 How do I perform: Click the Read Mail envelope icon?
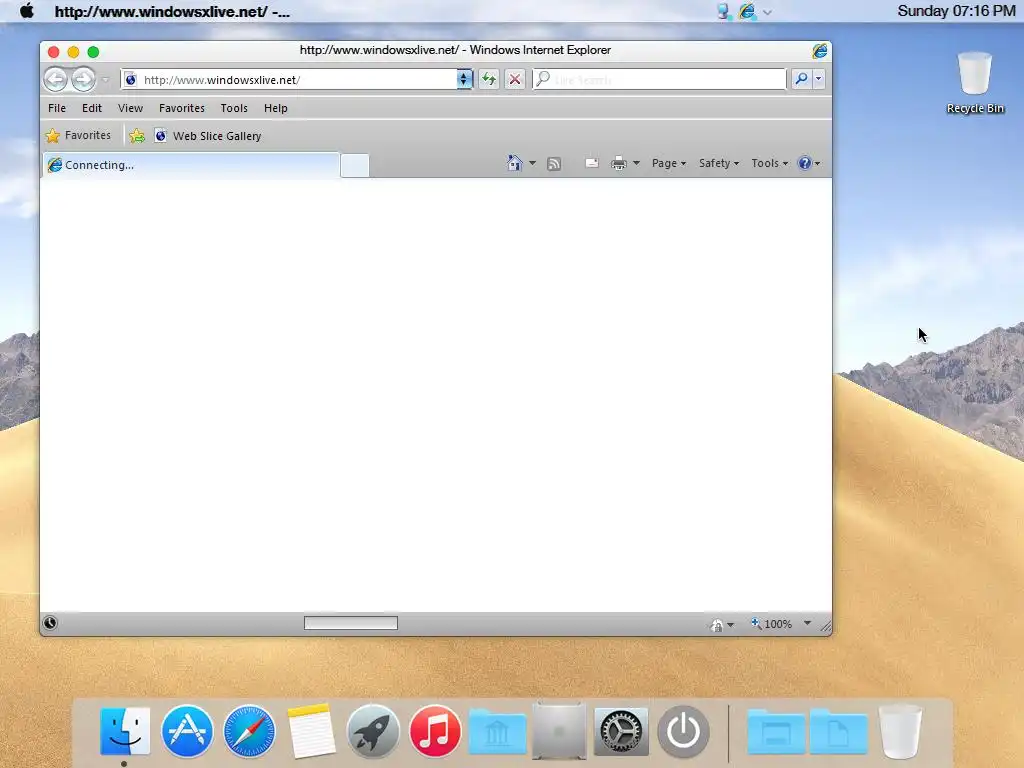point(592,163)
